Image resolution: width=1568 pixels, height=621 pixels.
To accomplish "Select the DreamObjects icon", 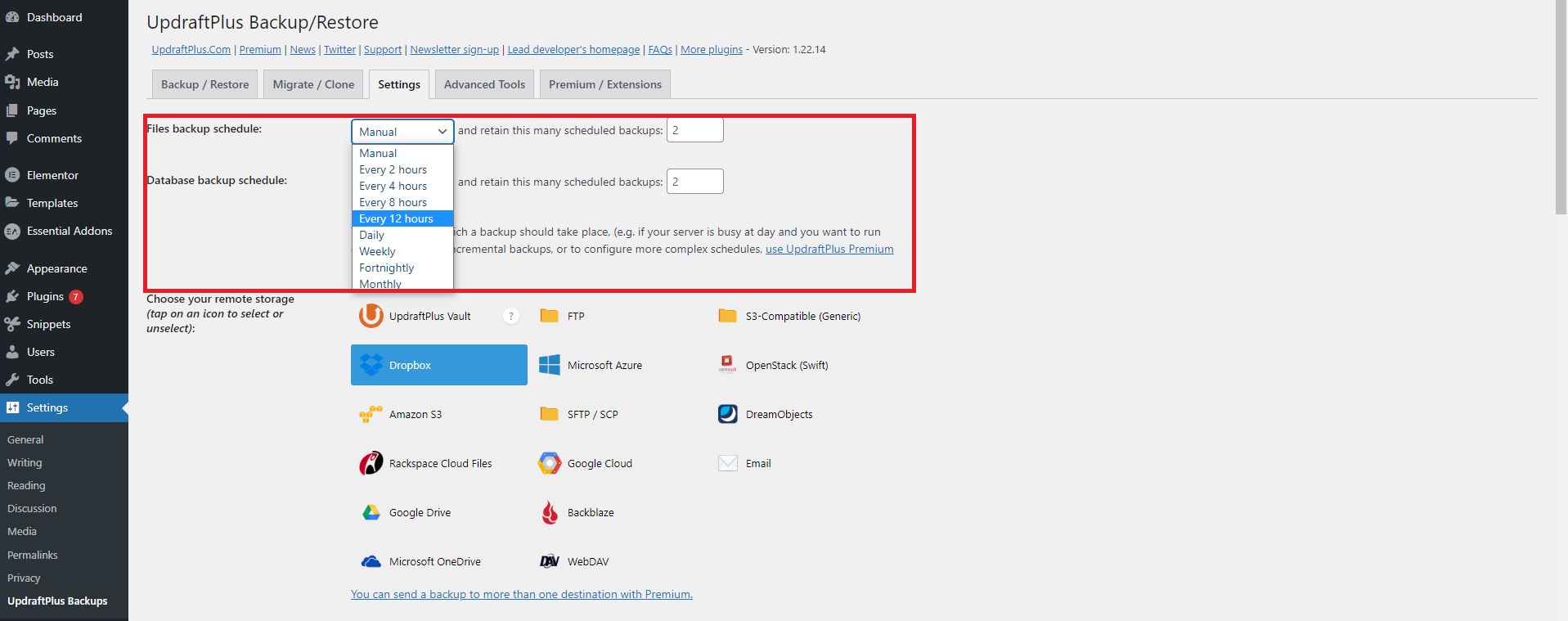I will (x=728, y=414).
